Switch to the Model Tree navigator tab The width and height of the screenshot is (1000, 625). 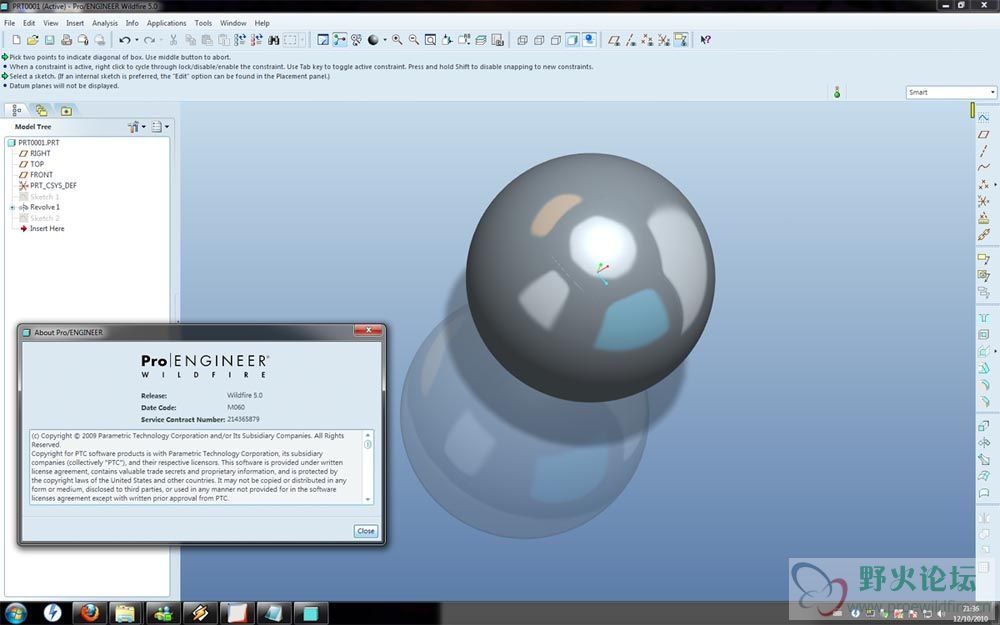(x=17, y=110)
